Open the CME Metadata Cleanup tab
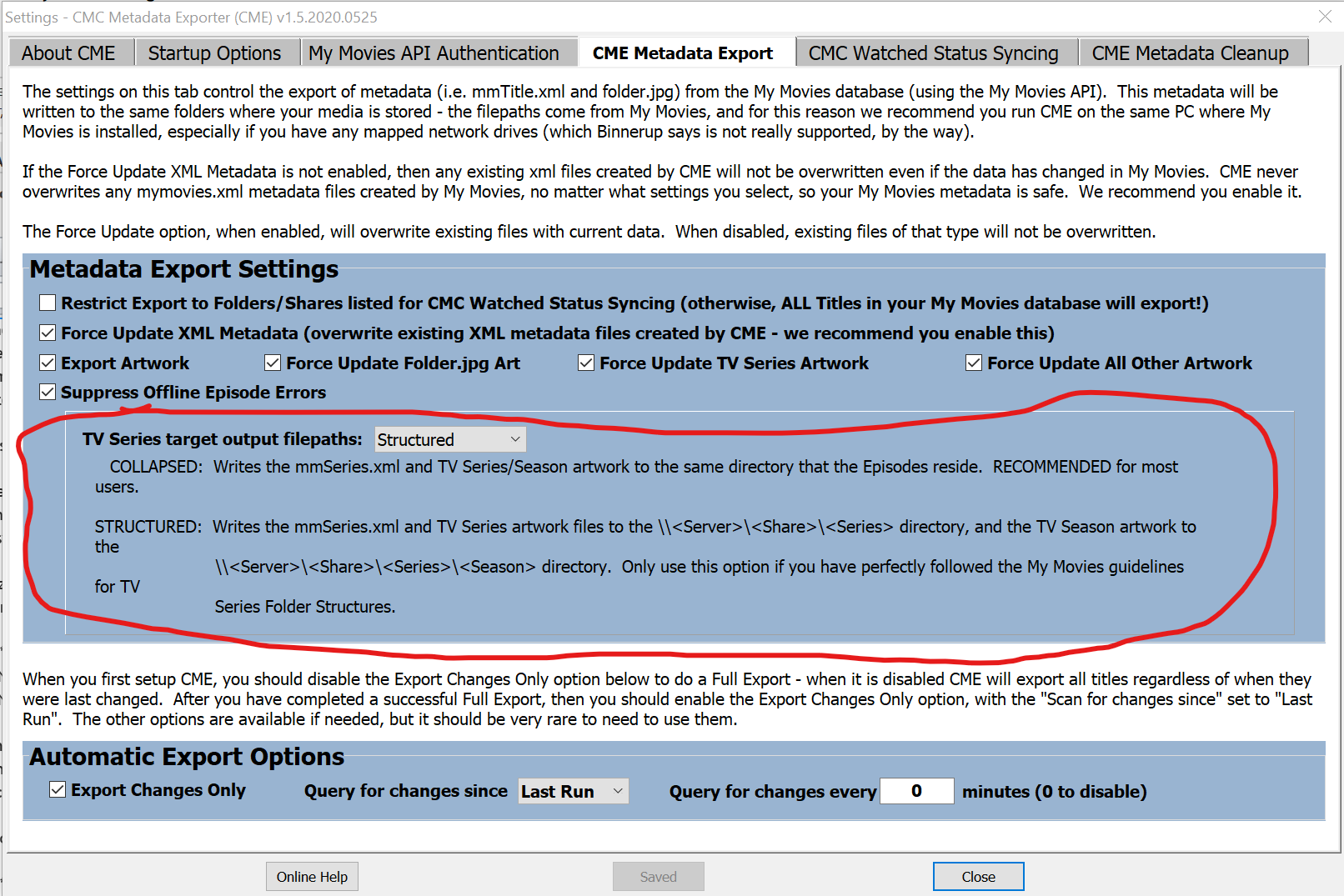This screenshot has width=1344, height=896. (x=1191, y=53)
